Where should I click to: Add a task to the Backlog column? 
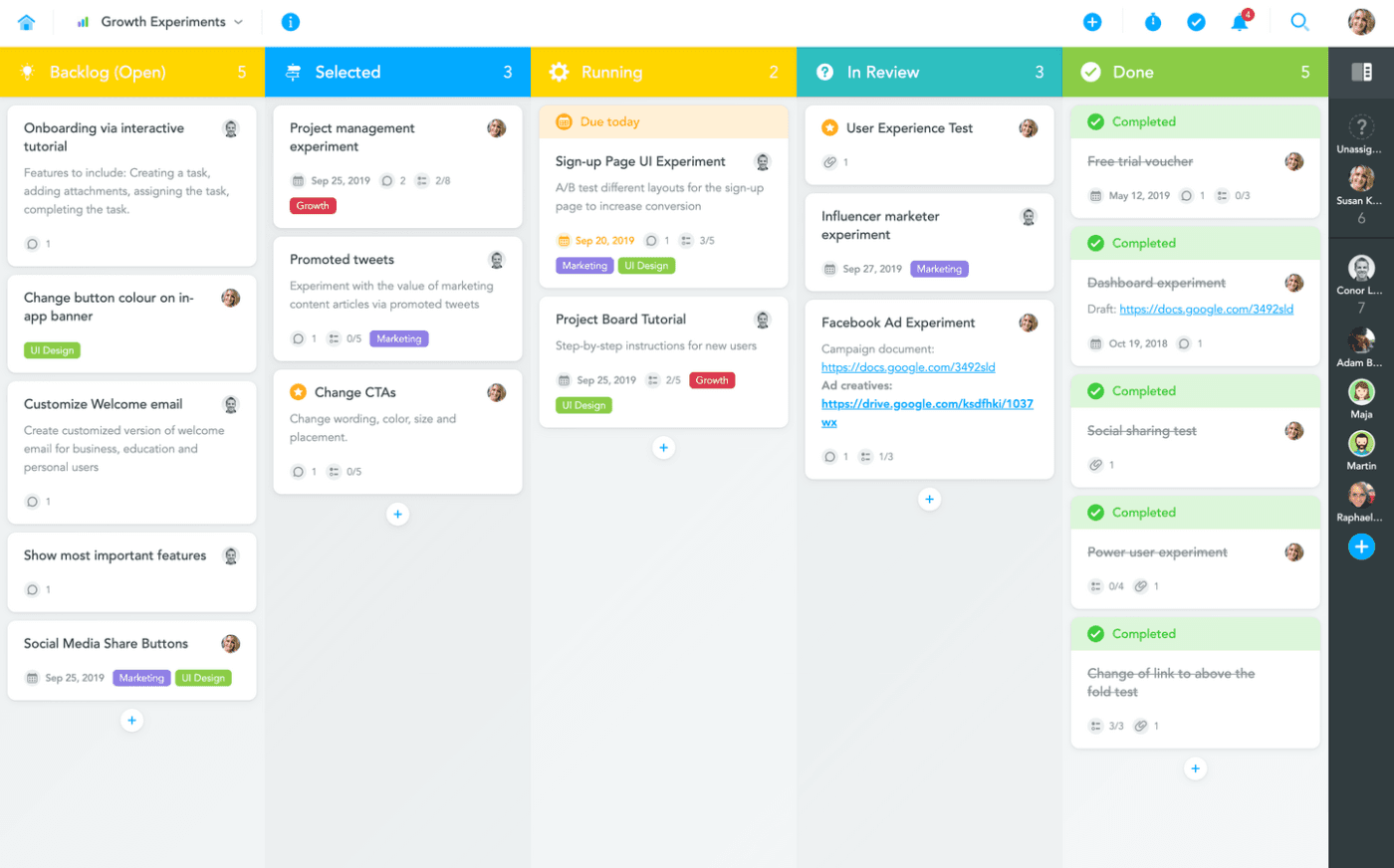131,721
